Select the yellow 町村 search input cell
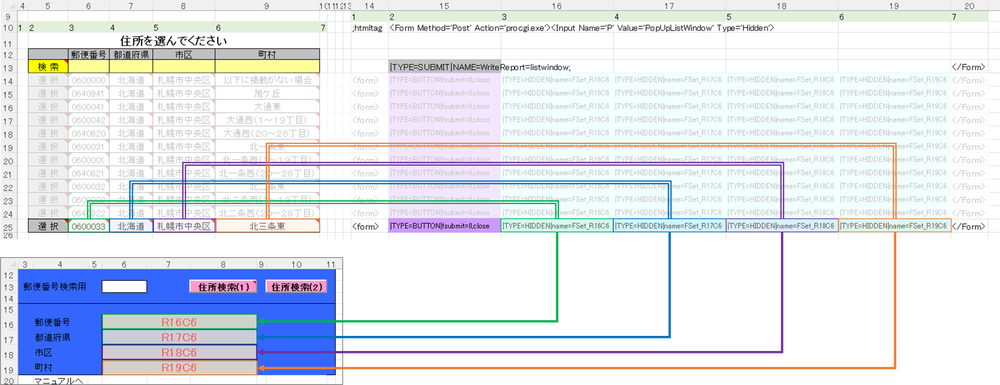 (267, 67)
